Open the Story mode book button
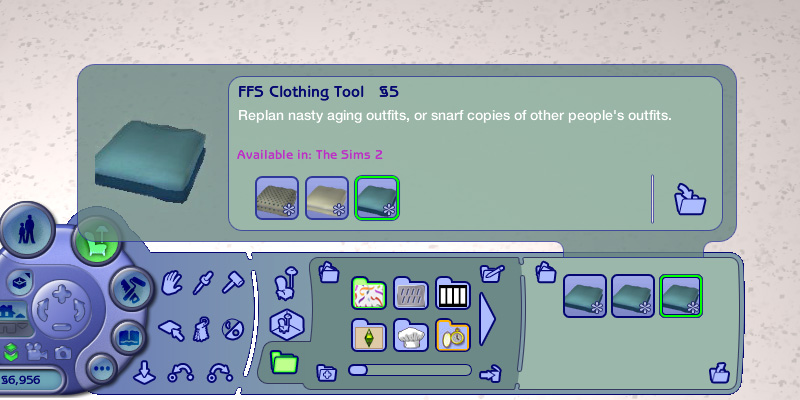The width and height of the screenshot is (800, 400). [x=128, y=337]
